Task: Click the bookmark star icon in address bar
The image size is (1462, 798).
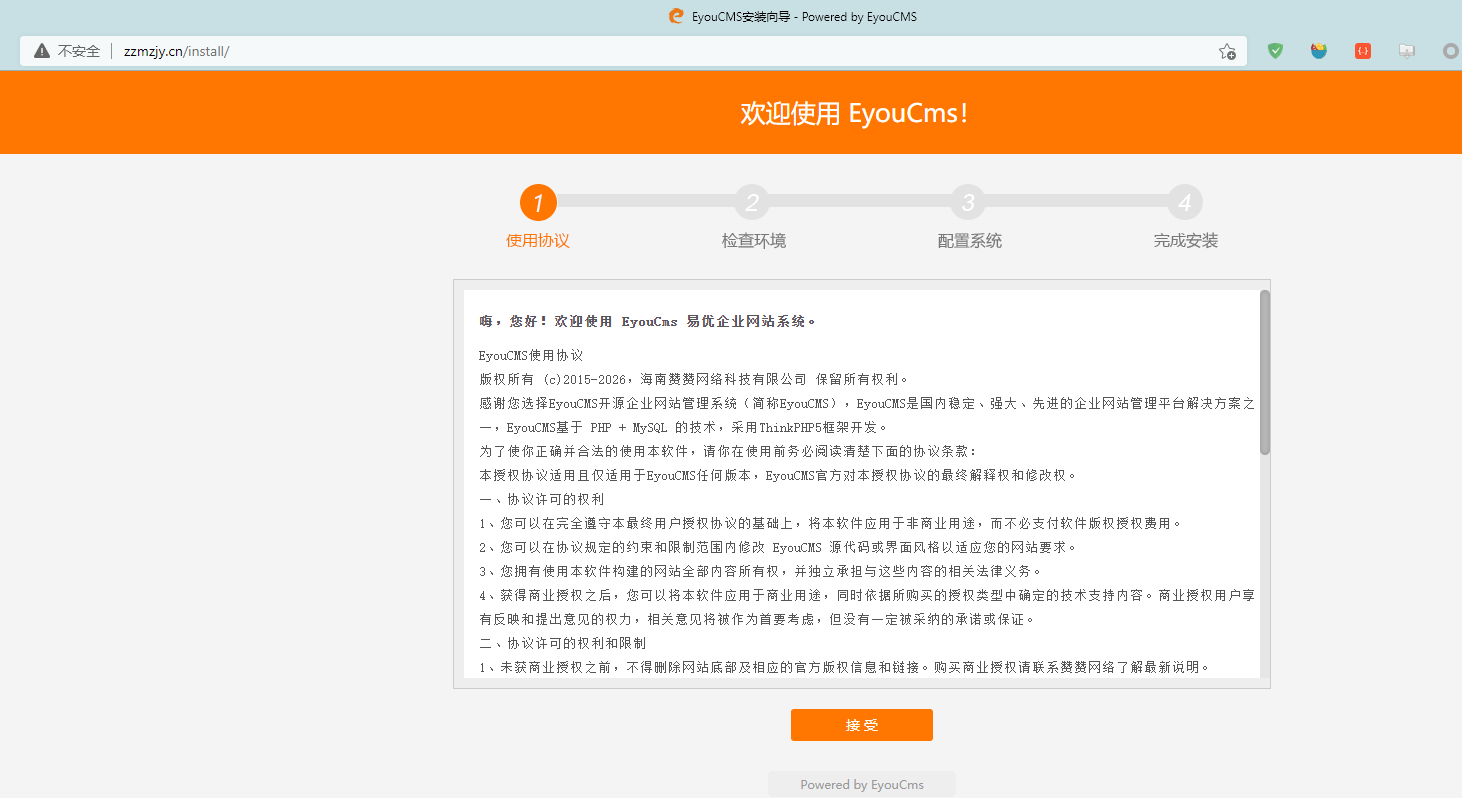Action: point(1227,51)
